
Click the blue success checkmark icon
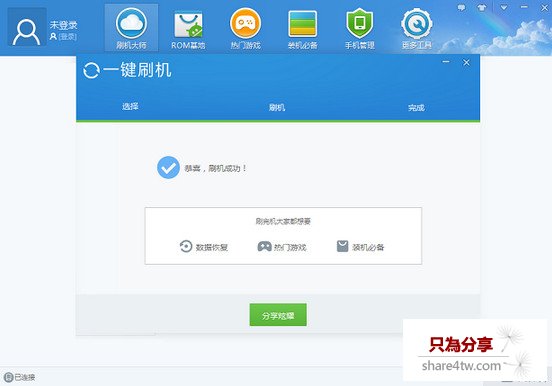168,167
